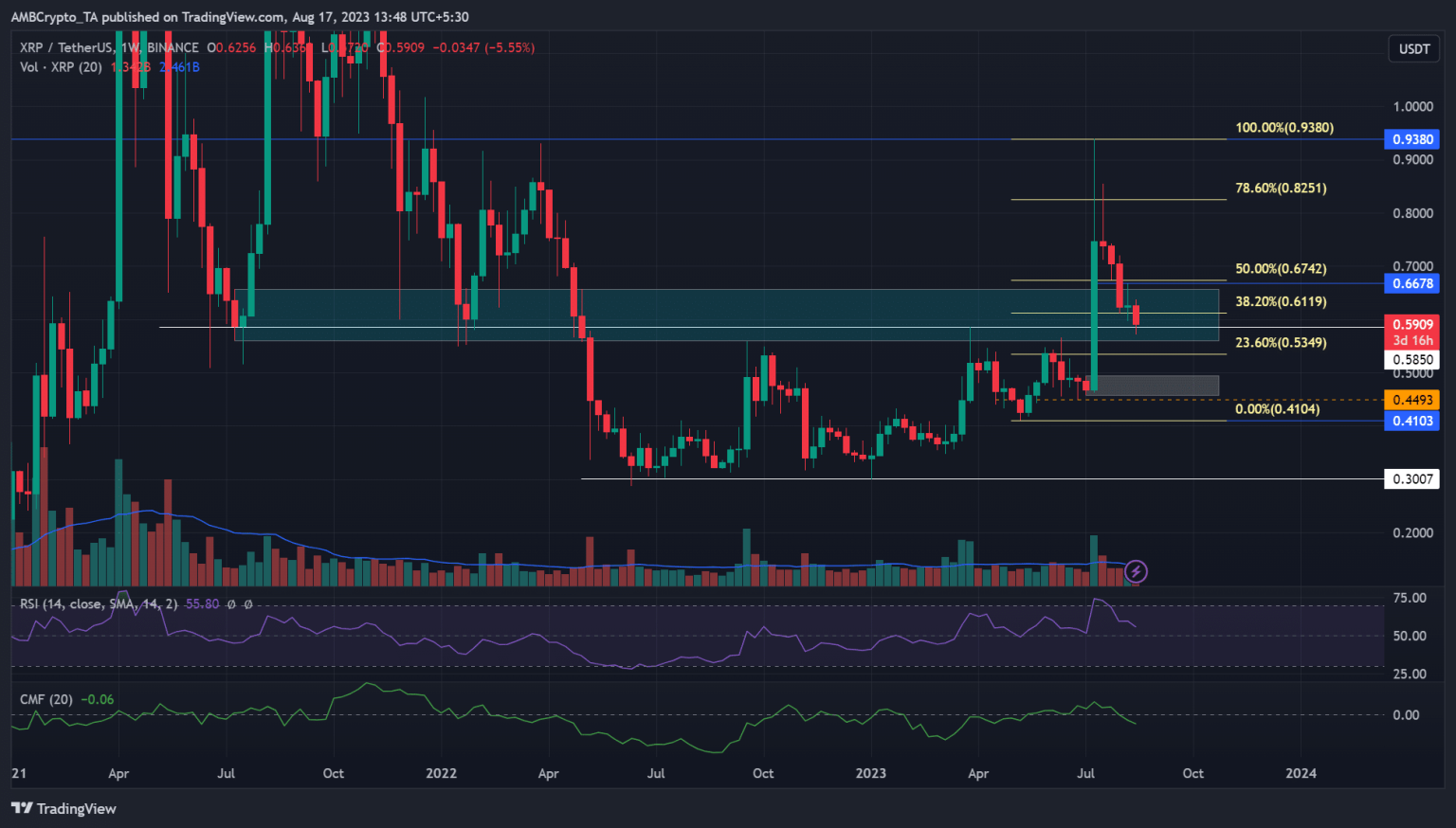Image resolution: width=1456 pixels, height=828 pixels.
Task: Click the blue 0.4103 price label
Action: point(1411,421)
